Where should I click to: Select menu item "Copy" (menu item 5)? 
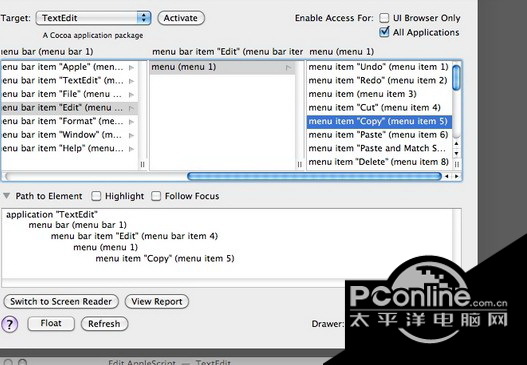click(x=379, y=121)
